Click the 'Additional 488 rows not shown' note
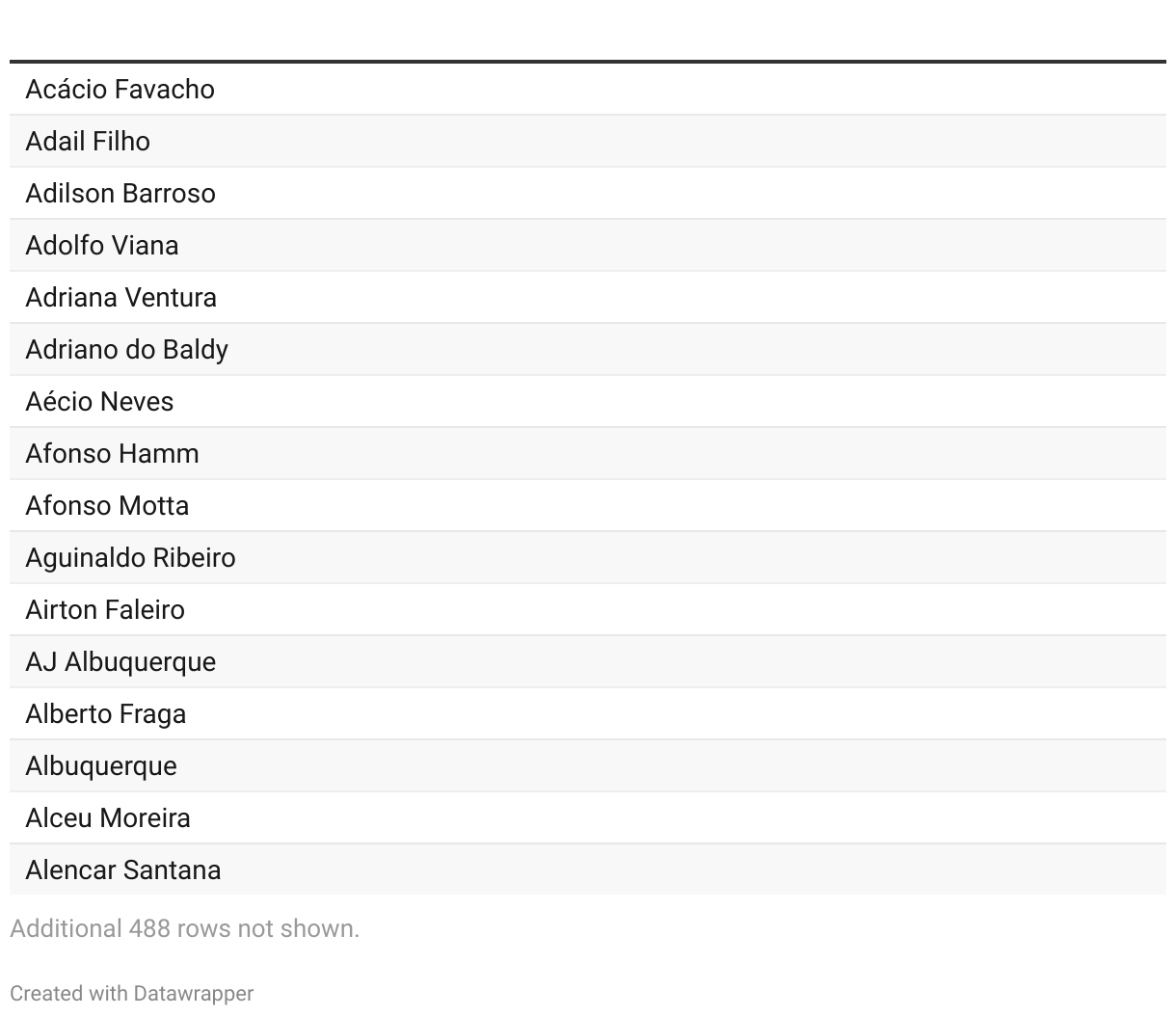The height and width of the screenshot is (1016, 1176). (184, 928)
